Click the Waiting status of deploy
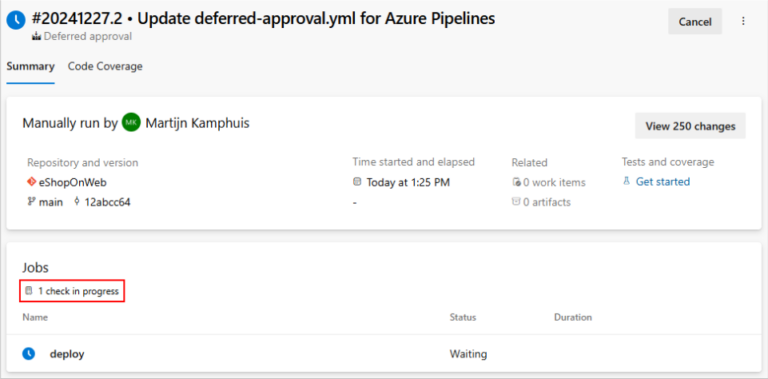Screen dimensions: 768x379 coord(468,354)
